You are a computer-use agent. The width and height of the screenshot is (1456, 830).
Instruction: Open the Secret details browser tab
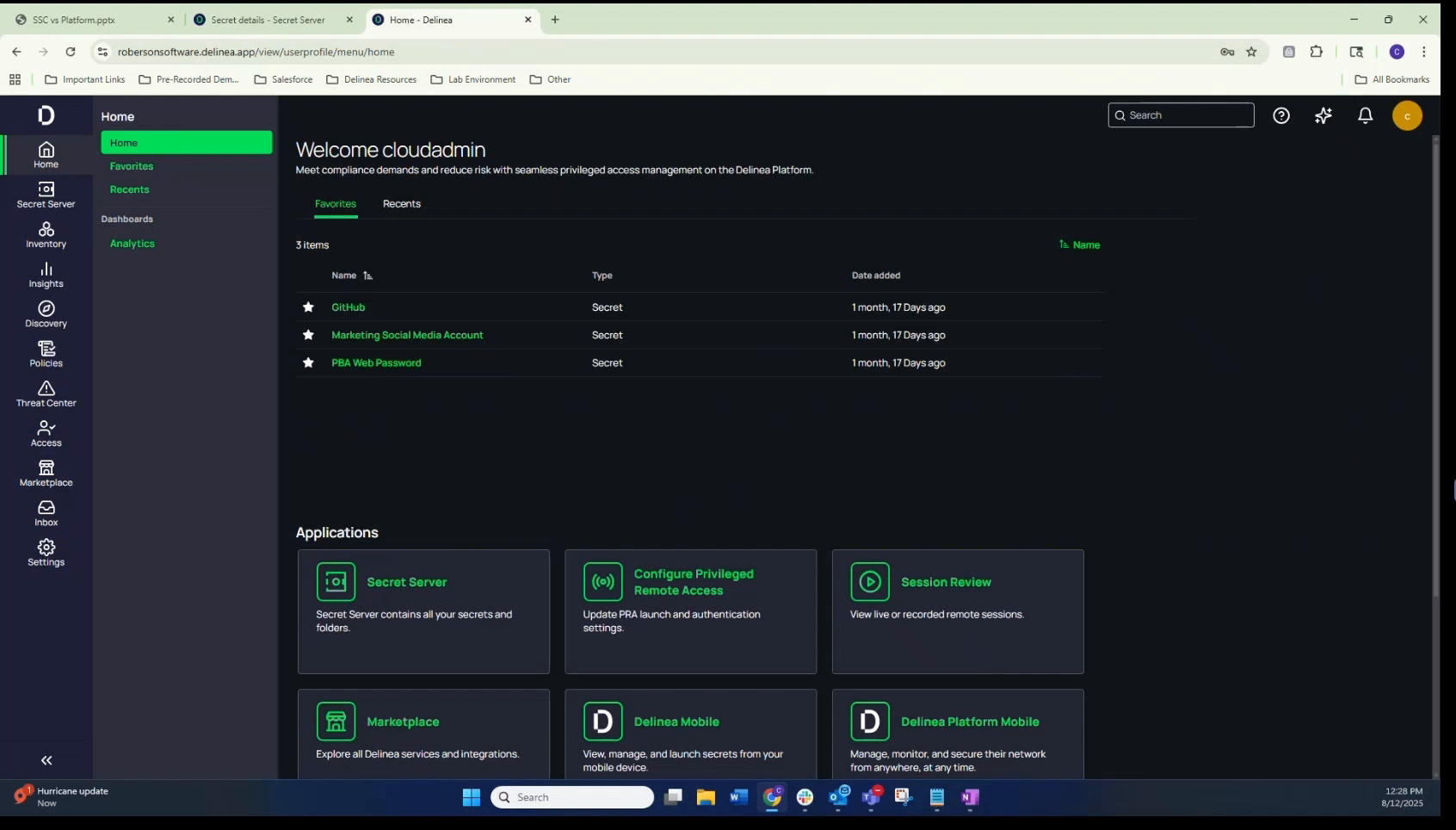point(269,19)
